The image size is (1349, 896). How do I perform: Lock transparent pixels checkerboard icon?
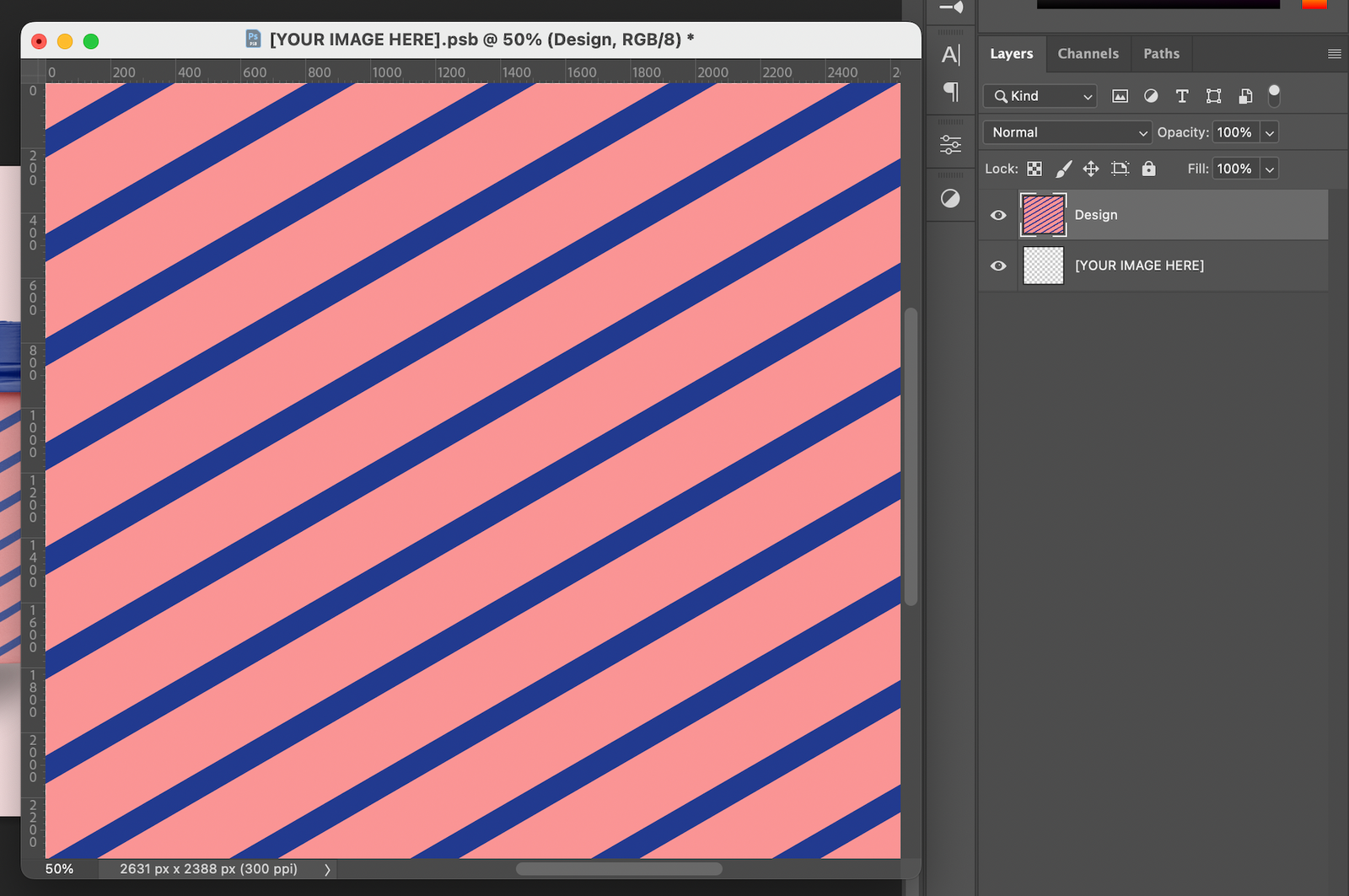(x=1035, y=169)
